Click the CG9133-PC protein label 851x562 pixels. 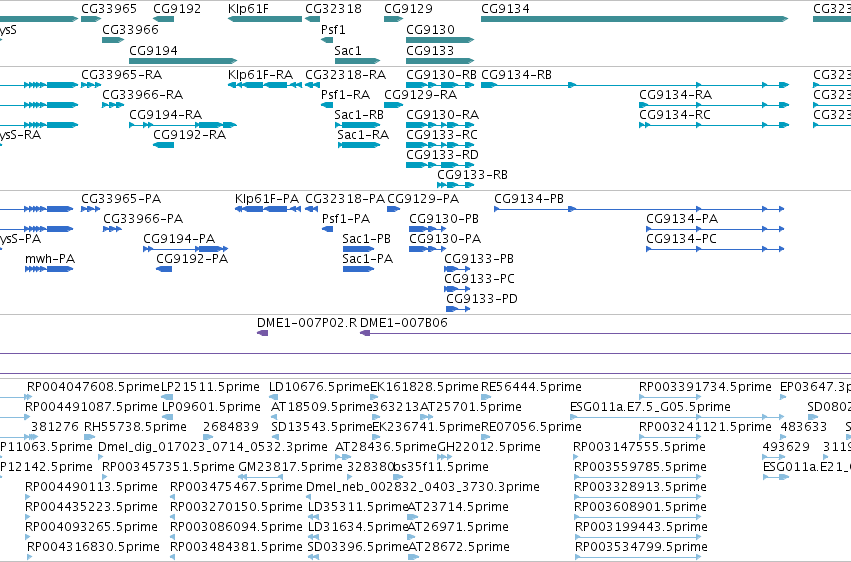(x=479, y=279)
